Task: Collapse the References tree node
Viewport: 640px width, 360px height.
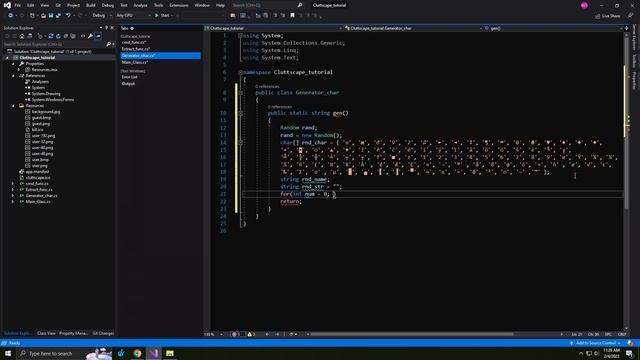Action: tap(13, 76)
